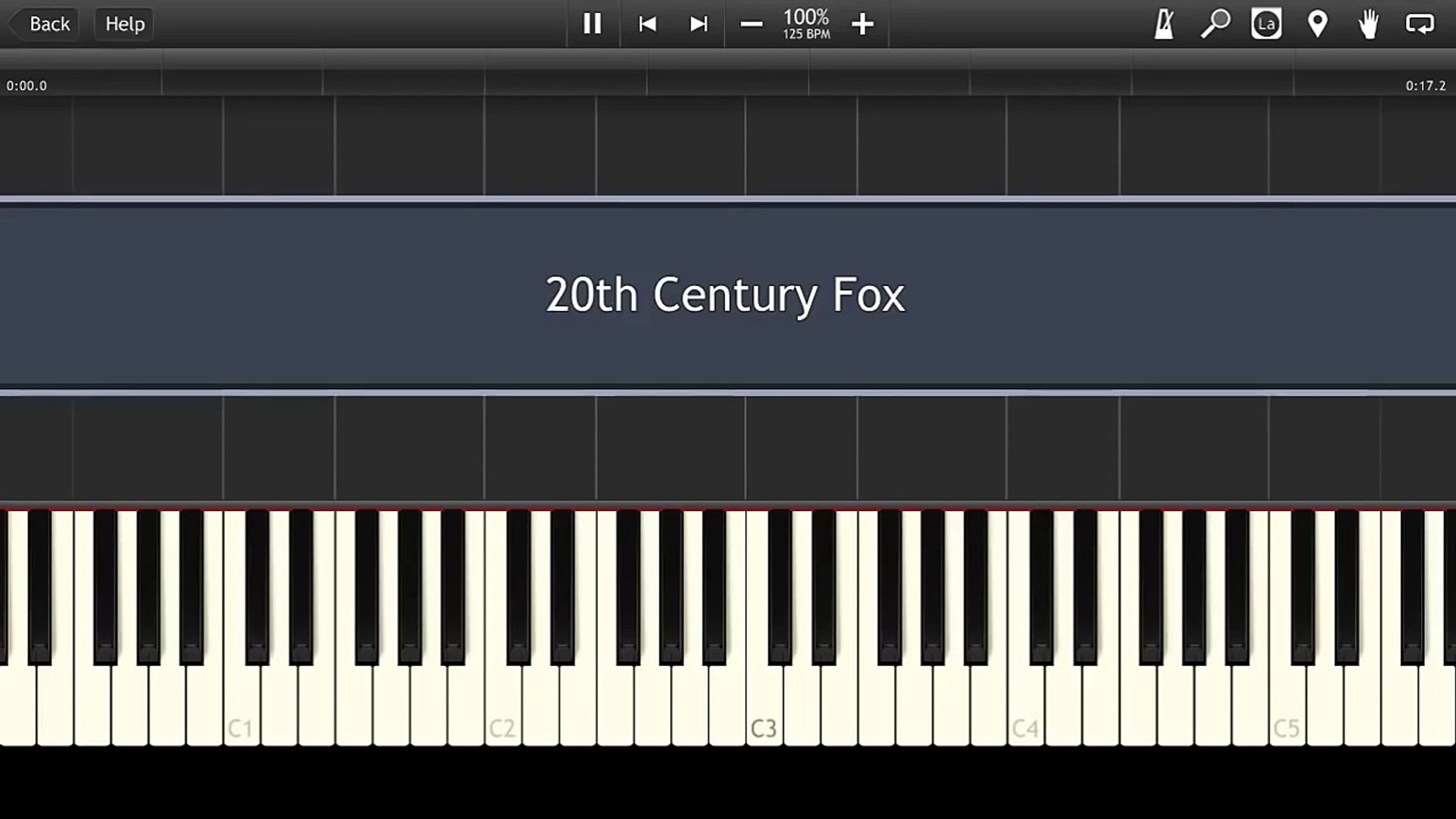Skip forward to next section
Image resolution: width=1456 pixels, height=819 pixels.
698,24
